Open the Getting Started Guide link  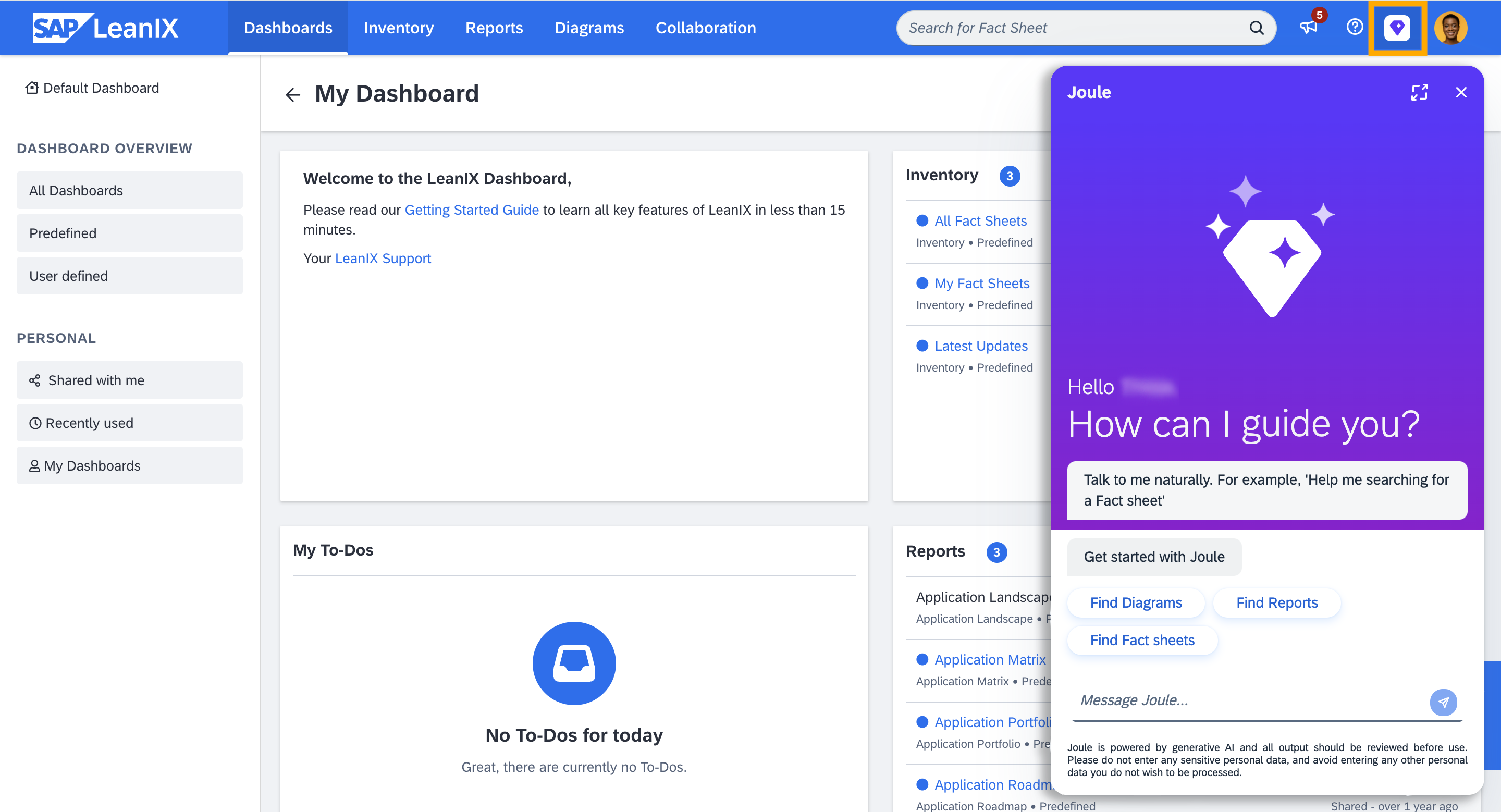[x=471, y=210]
